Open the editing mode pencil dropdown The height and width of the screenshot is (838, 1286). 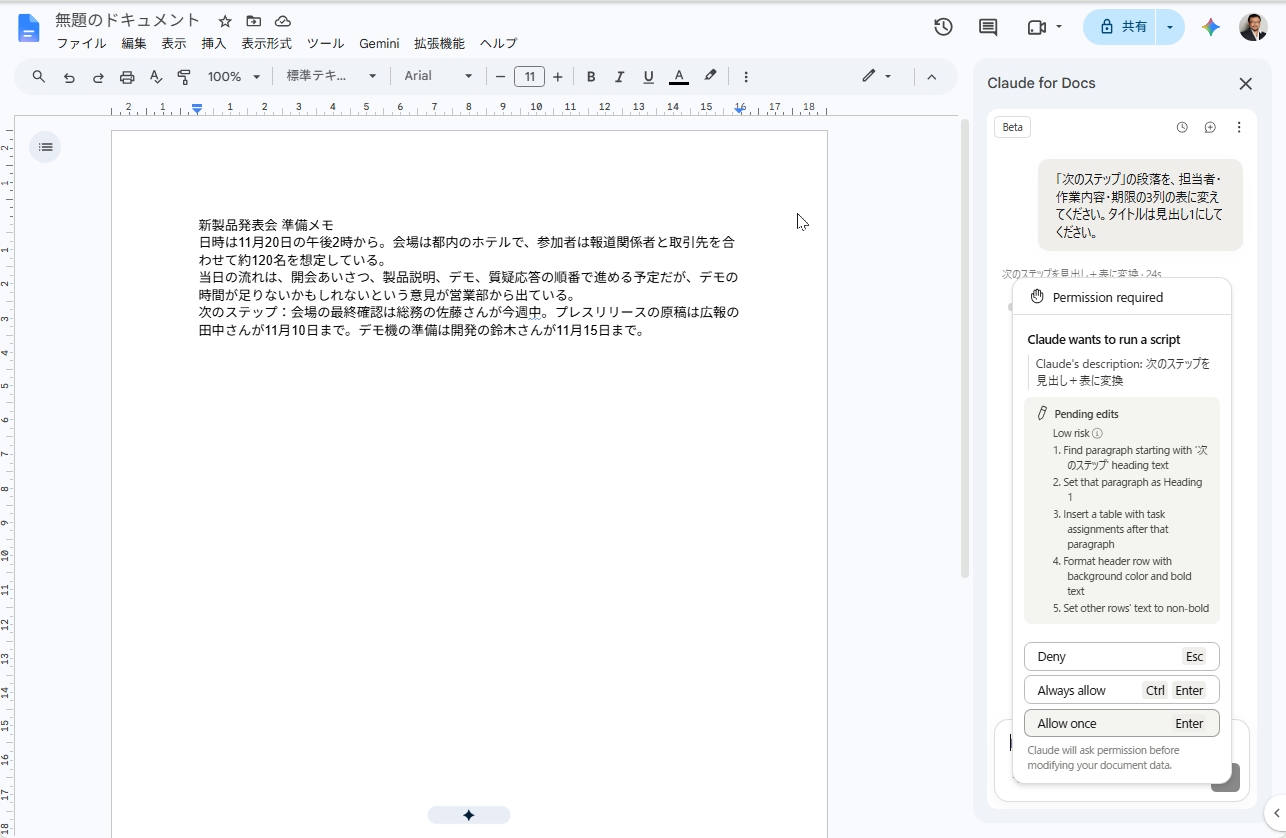[x=876, y=77]
